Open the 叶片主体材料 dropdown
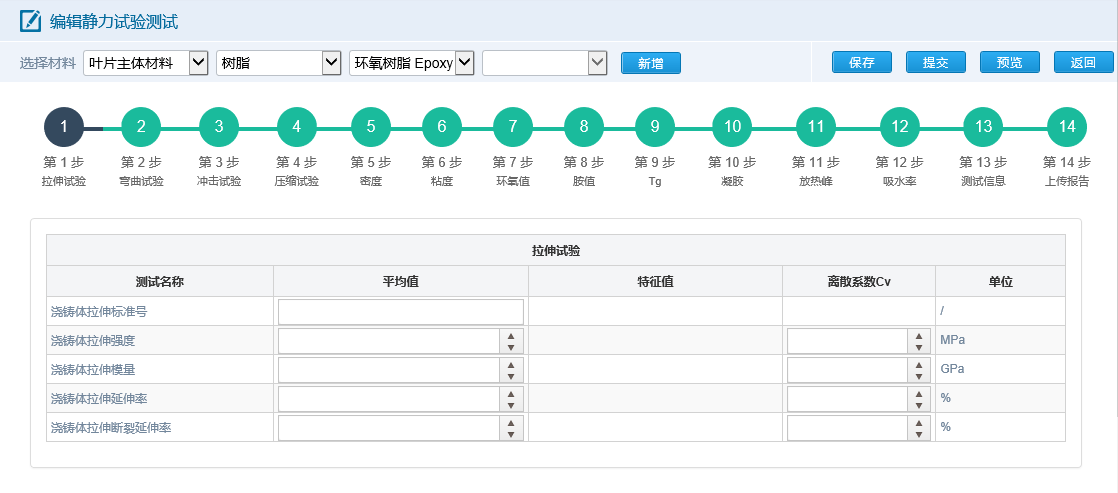The image size is (1118, 493). pyautogui.click(x=145, y=63)
